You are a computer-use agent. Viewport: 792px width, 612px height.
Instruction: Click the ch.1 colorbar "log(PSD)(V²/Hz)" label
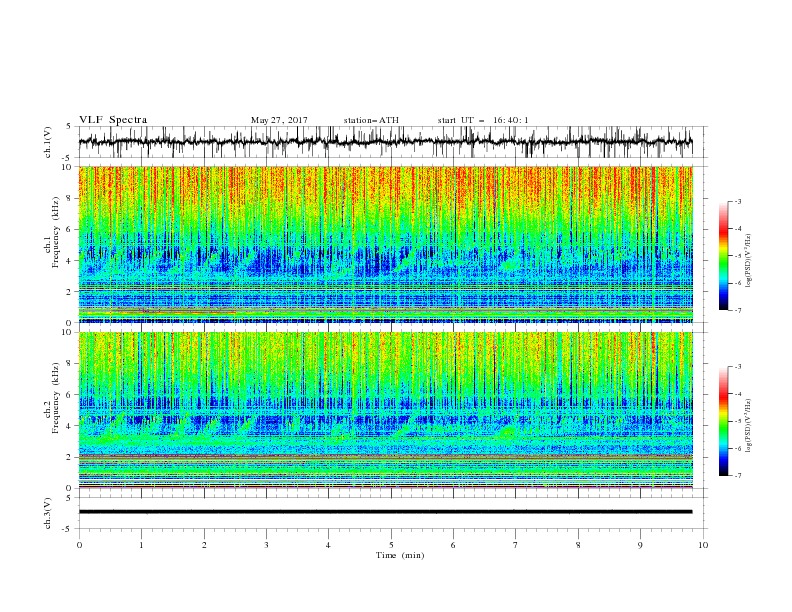[749, 261]
